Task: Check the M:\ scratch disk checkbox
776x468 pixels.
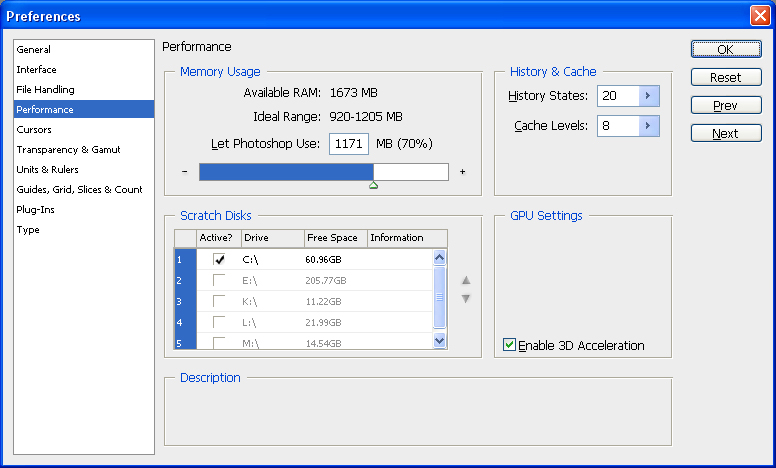Action: pos(219,342)
